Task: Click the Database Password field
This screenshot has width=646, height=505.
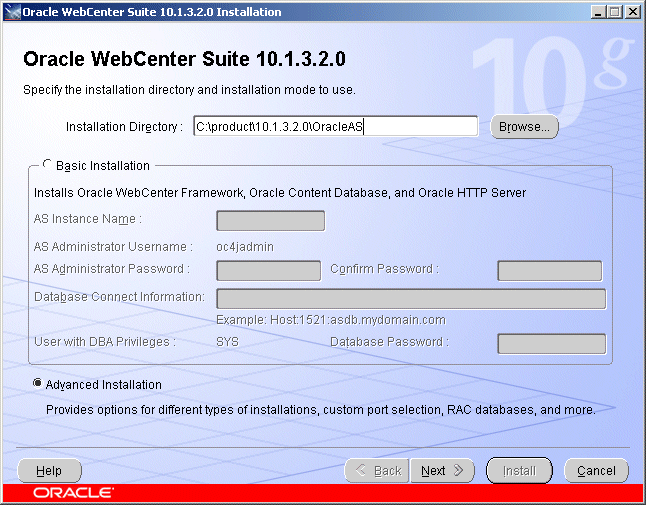Action: click(x=552, y=344)
